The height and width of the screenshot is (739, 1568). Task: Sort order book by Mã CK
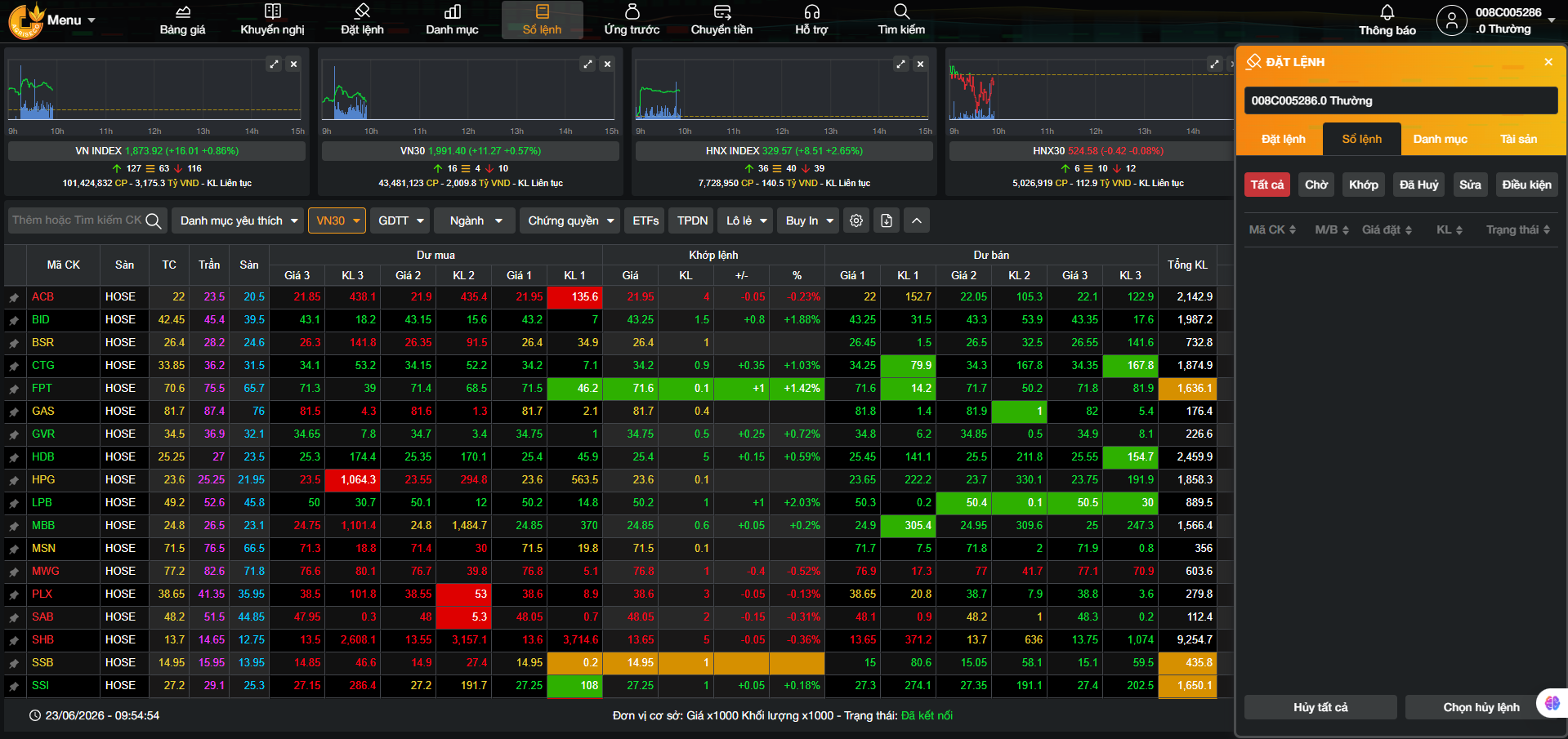(1272, 230)
